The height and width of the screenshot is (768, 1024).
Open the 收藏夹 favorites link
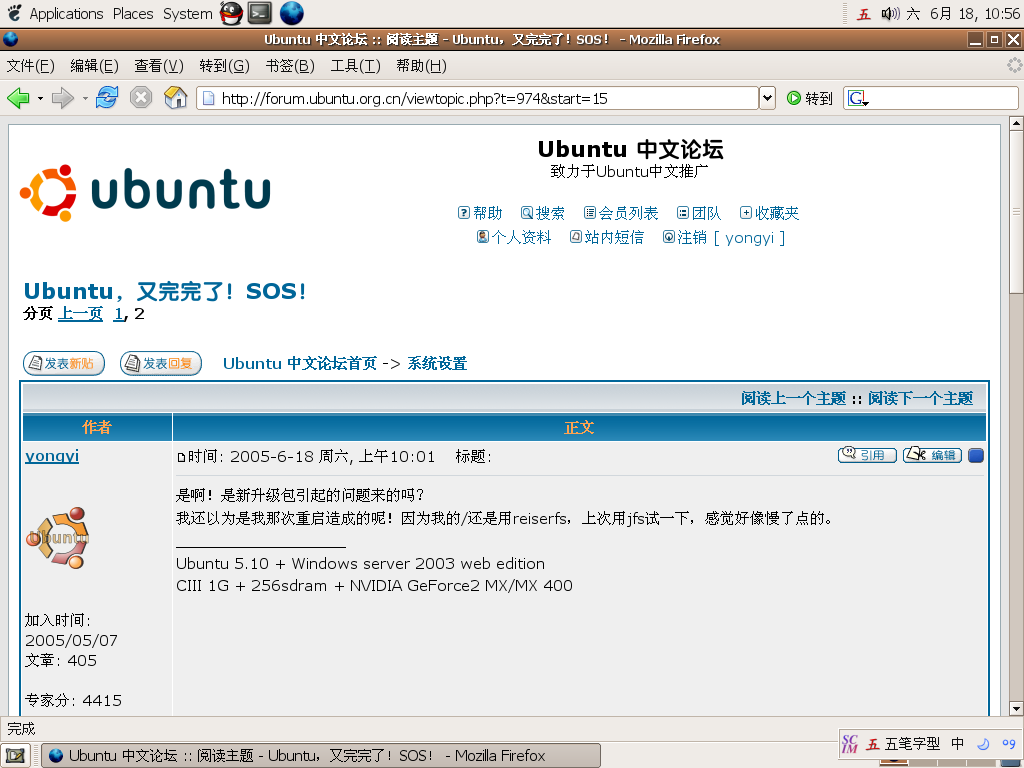[x=769, y=213]
